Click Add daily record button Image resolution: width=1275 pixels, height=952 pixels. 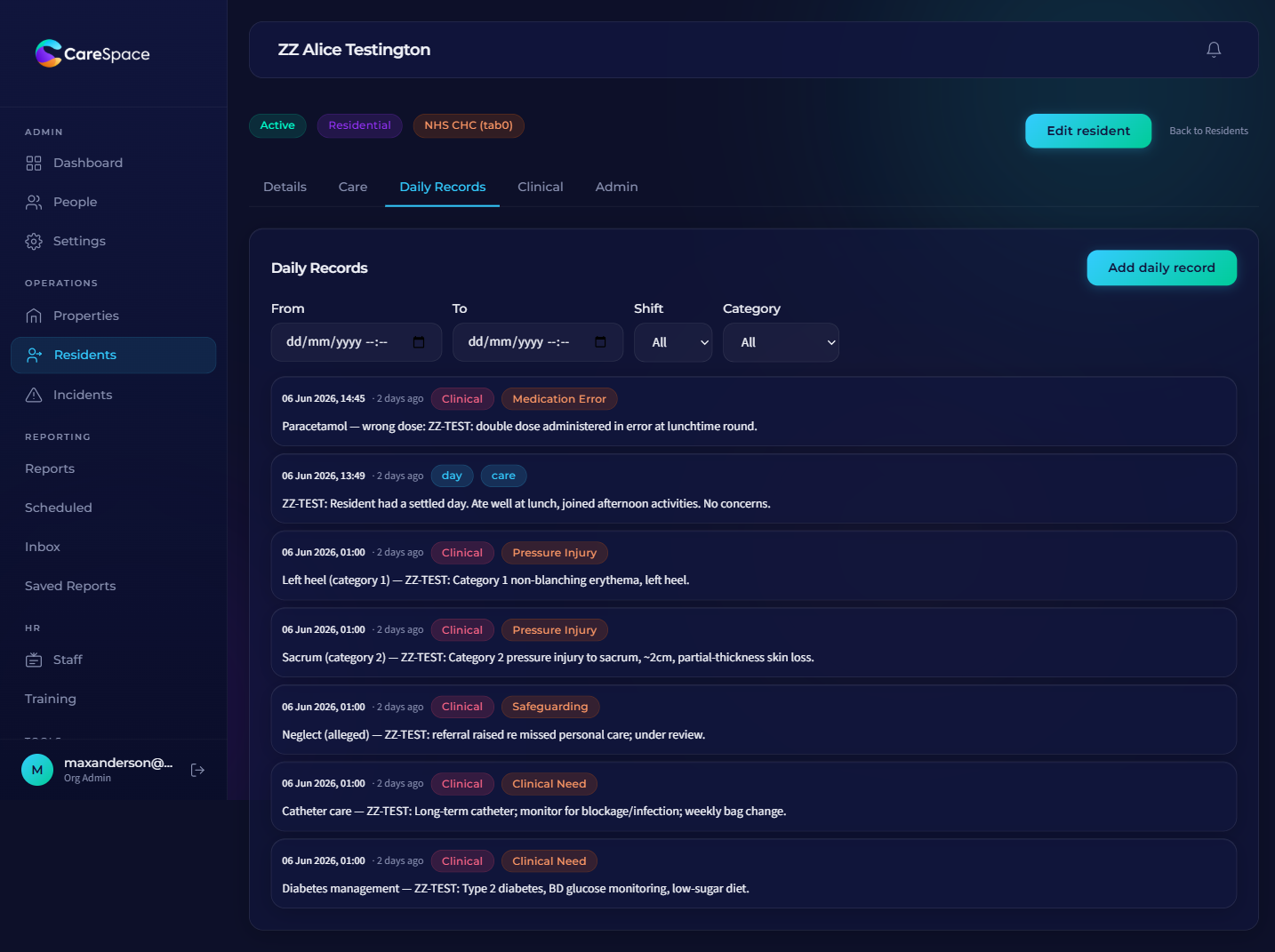click(1161, 268)
